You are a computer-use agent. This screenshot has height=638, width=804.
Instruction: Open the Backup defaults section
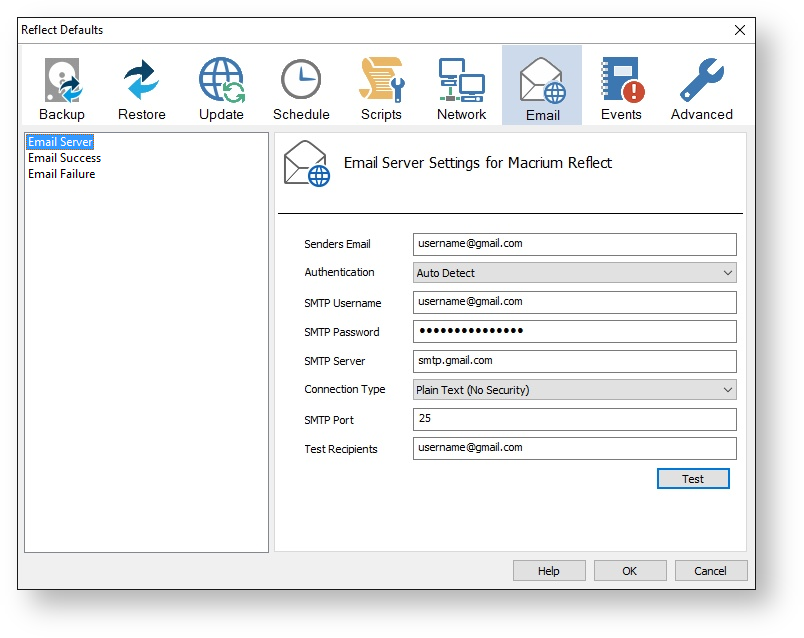click(x=62, y=86)
